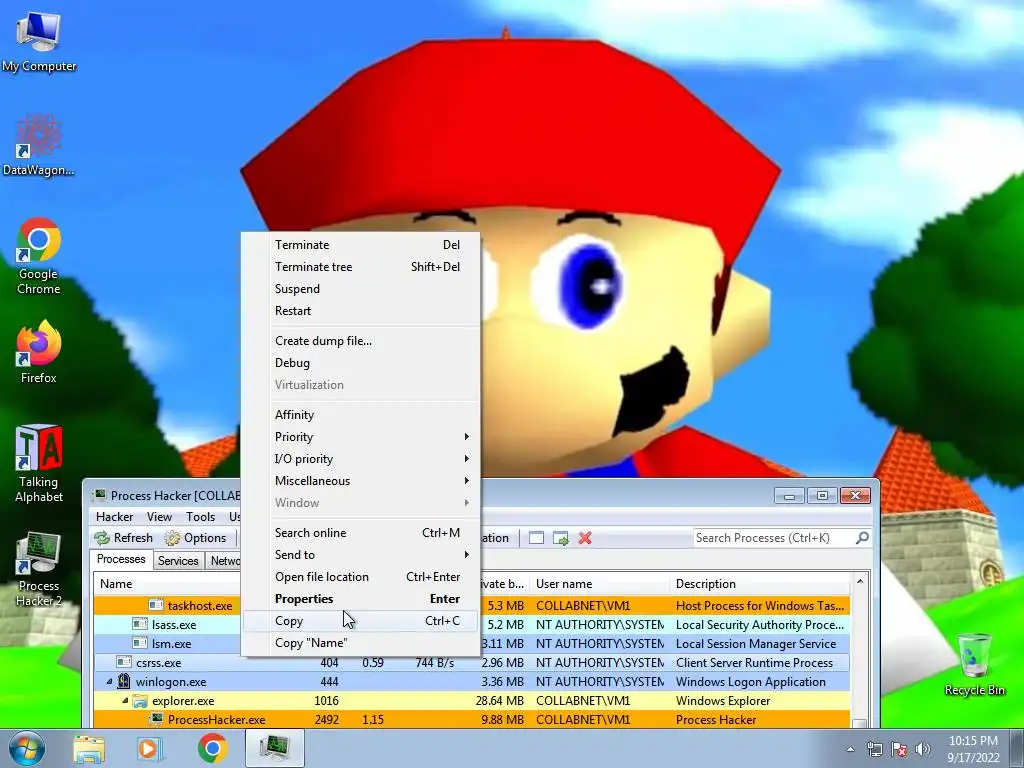Select Restart in the context menu

point(360,311)
